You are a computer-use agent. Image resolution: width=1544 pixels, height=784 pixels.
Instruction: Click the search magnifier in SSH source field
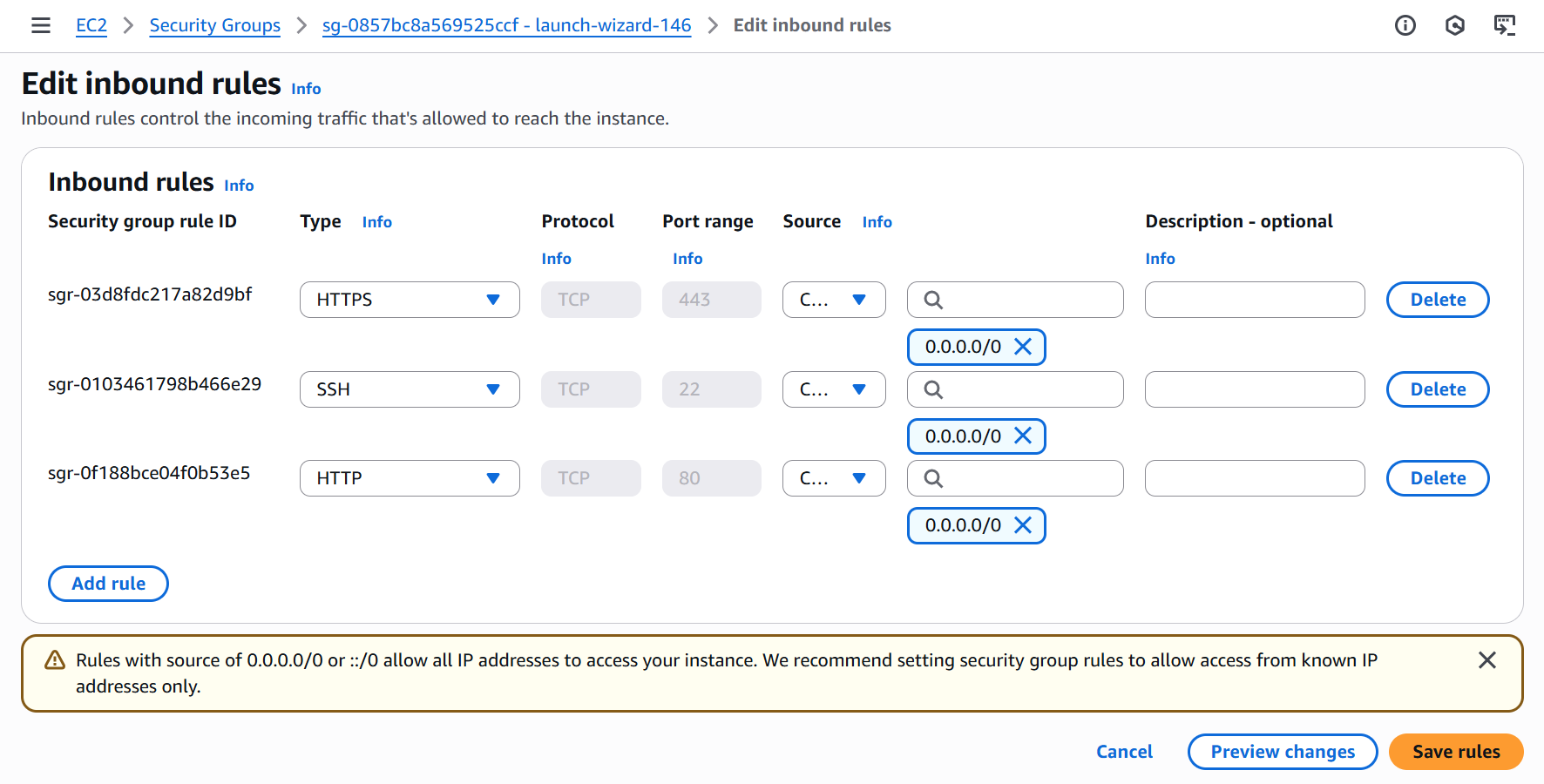click(x=932, y=389)
